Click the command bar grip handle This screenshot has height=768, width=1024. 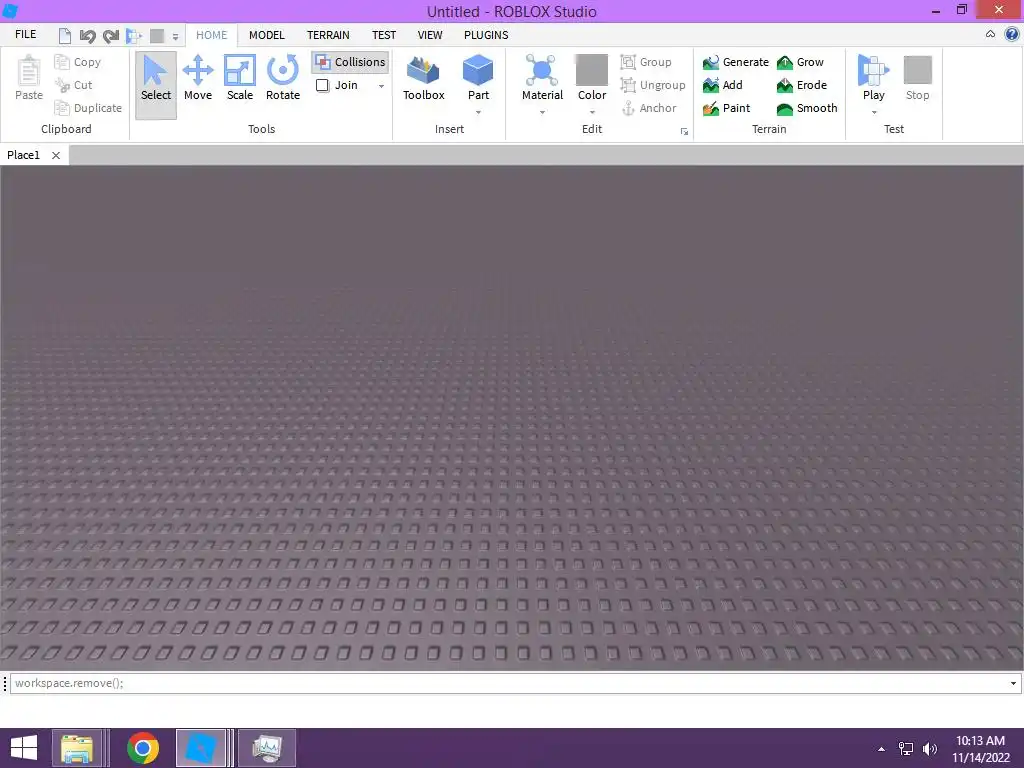(5, 683)
